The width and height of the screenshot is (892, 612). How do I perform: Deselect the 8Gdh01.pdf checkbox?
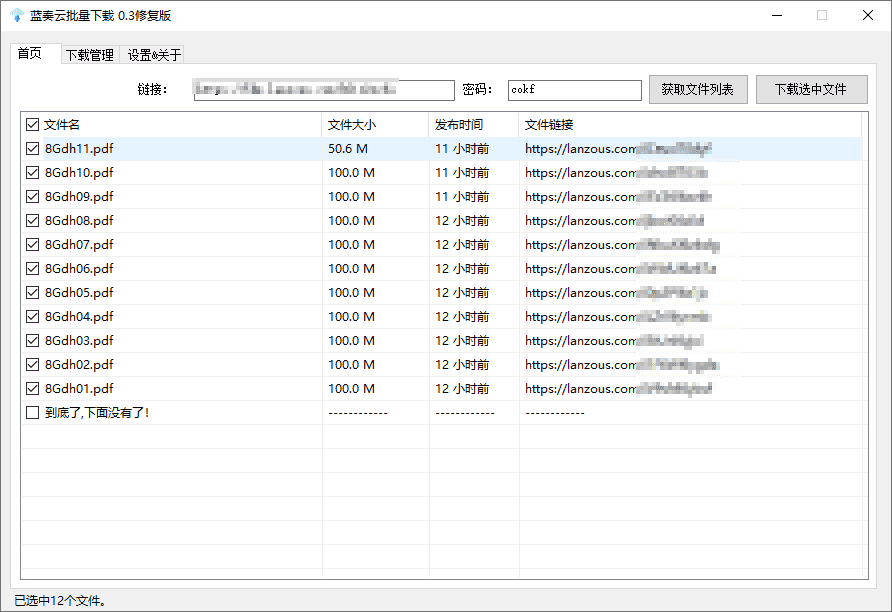(x=33, y=389)
